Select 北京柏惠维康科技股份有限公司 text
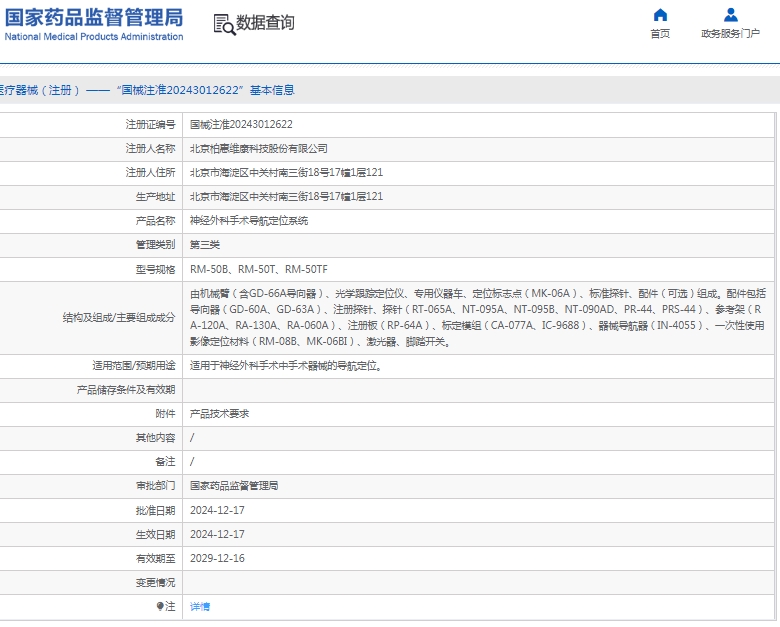The height and width of the screenshot is (627, 780). (259, 148)
